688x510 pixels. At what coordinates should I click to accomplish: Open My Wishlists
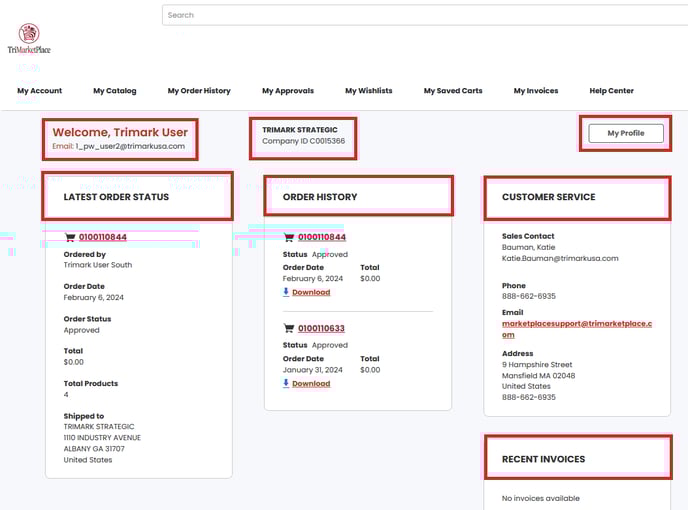pyautogui.click(x=369, y=91)
